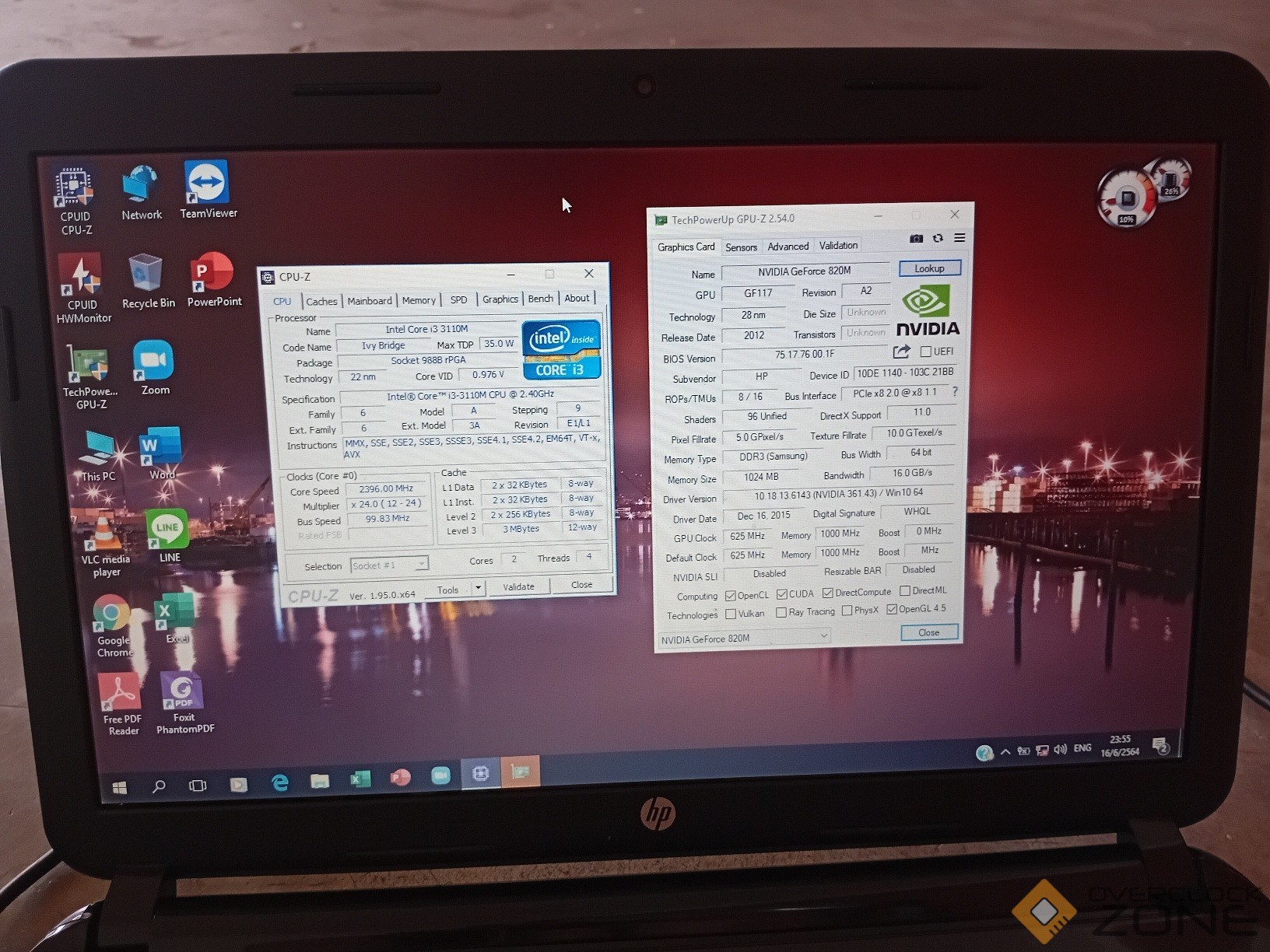Launch LINE from the desktop
1270x952 pixels.
click(168, 536)
